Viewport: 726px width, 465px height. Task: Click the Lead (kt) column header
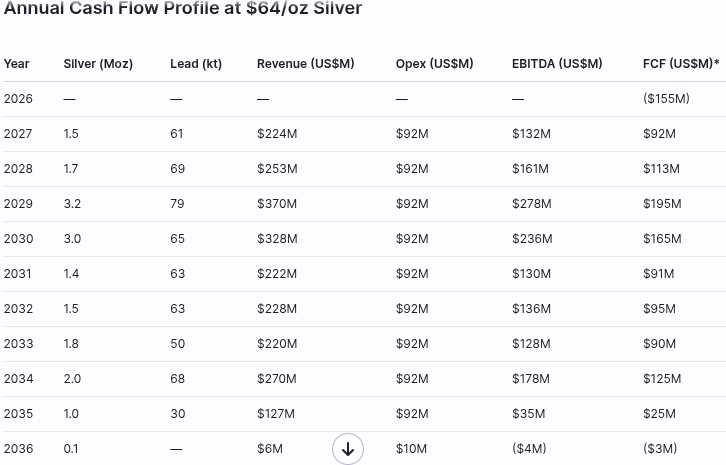(196, 64)
